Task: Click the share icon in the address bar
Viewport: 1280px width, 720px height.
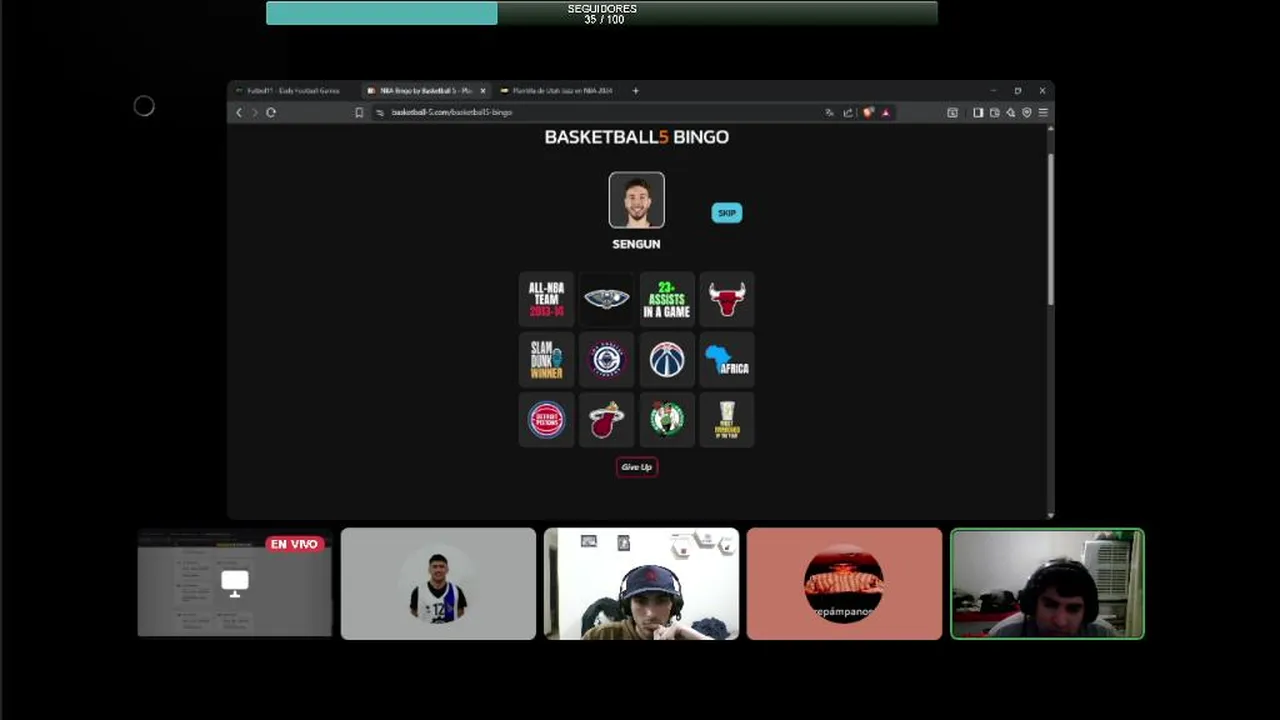Action: [x=848, y=113]
